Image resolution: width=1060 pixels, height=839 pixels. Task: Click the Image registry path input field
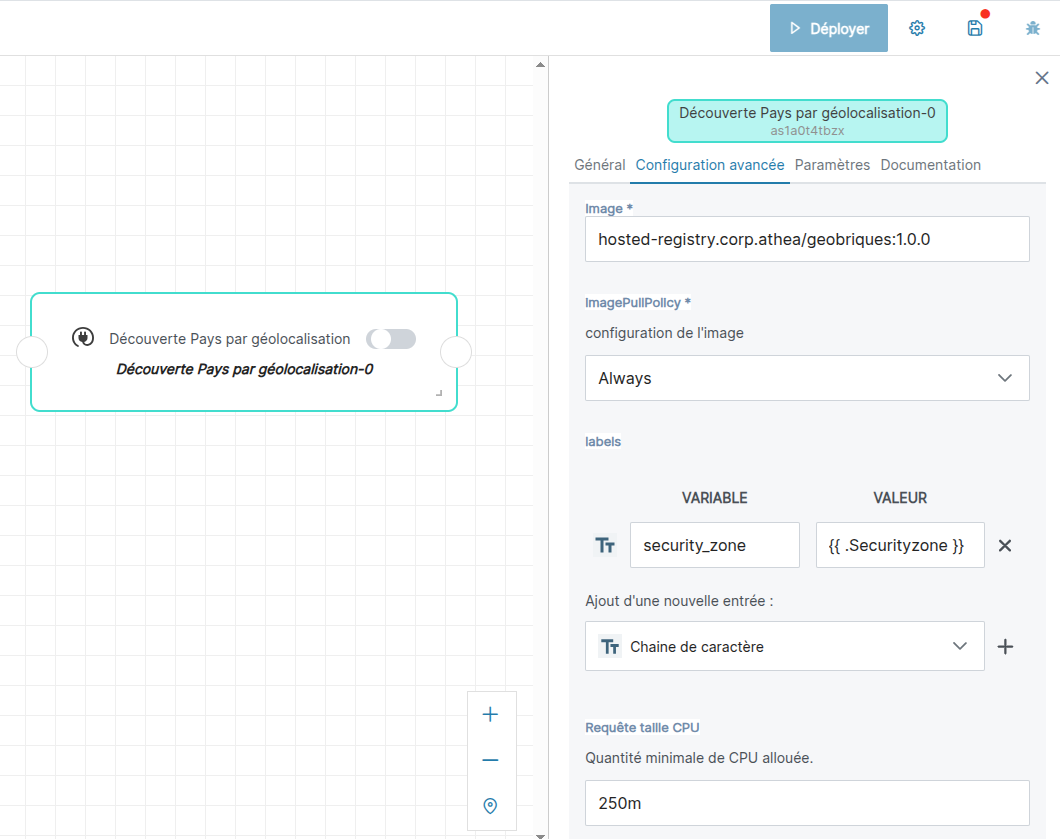806,239
